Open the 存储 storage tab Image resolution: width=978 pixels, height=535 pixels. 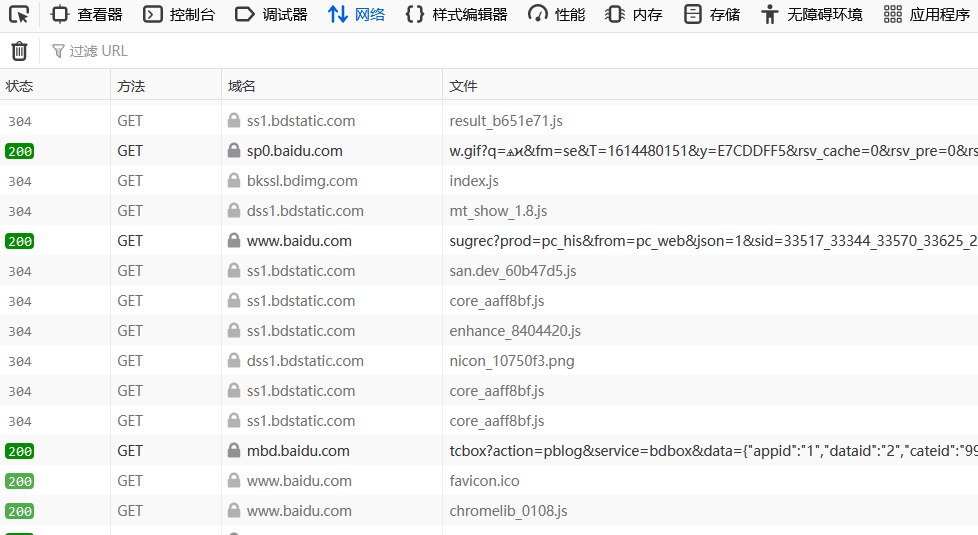coord(712,14)
